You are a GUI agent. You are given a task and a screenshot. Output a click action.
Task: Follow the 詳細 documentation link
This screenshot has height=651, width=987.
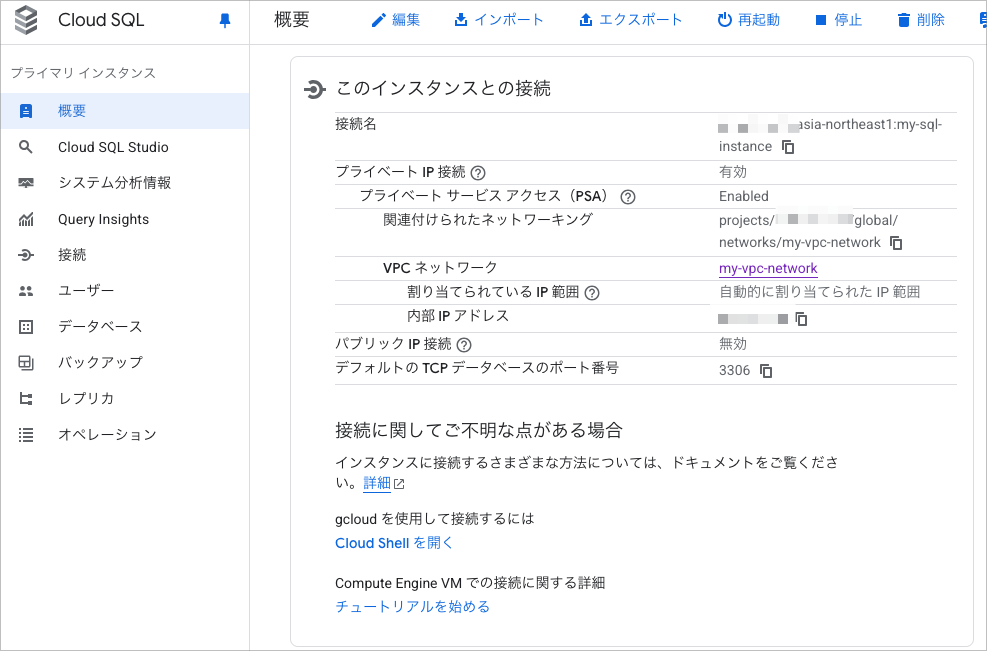pyautogui.click(x=377, y=483)
